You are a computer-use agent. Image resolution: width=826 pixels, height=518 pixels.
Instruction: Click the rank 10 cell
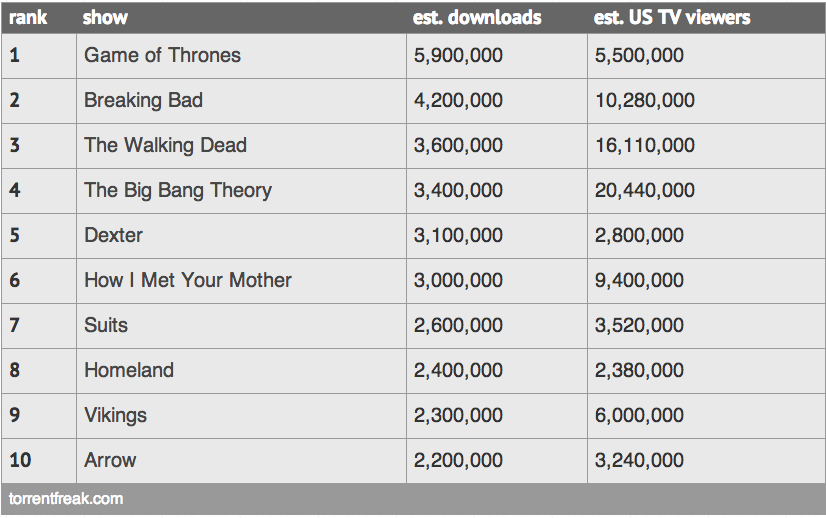(39, 461)
